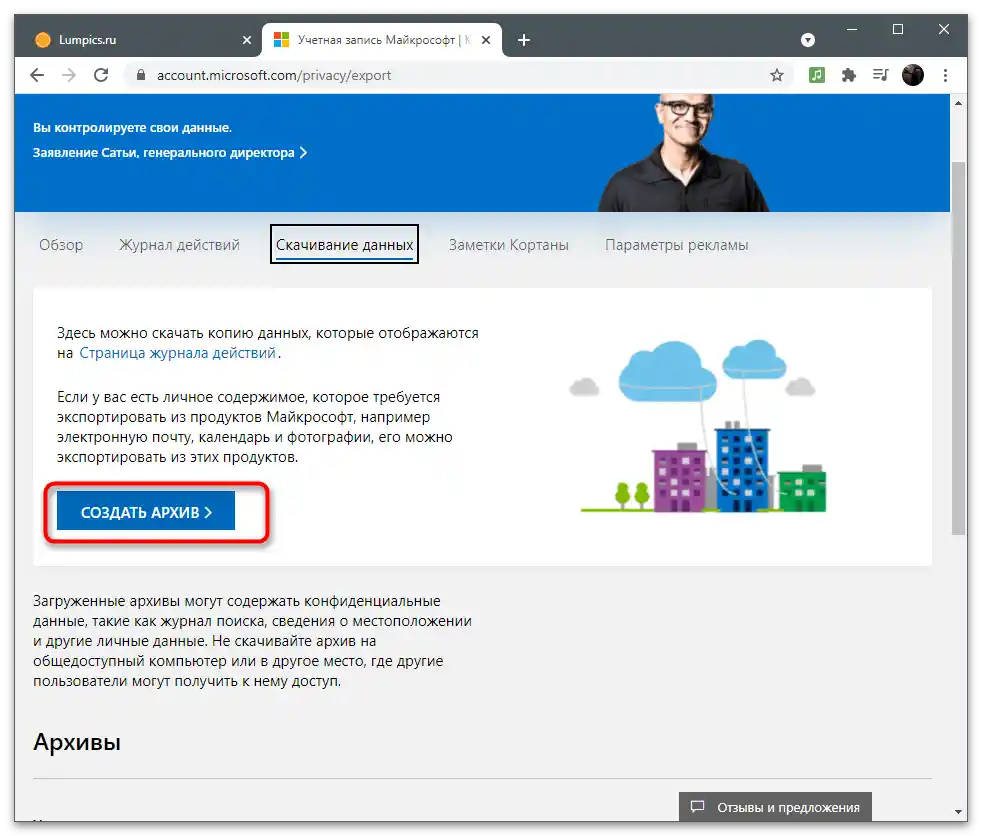Click the Вы контролируете свои данные text
The image size is (982, 836).
coord(132,128)
